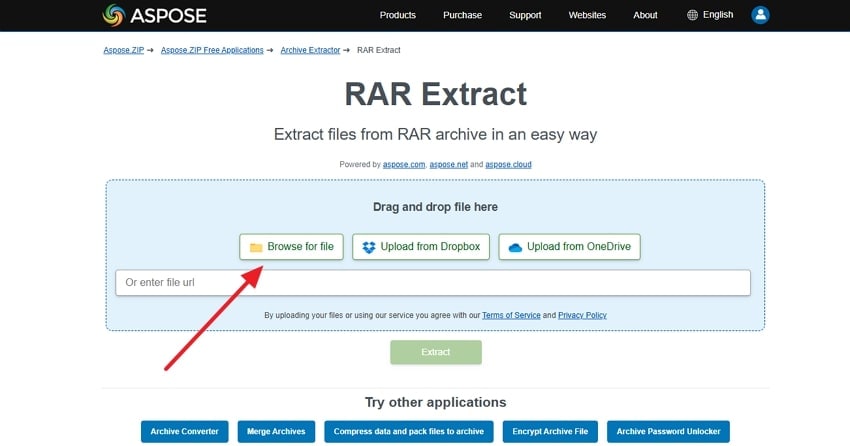Open Compress data and pack files app

[409, 431]
